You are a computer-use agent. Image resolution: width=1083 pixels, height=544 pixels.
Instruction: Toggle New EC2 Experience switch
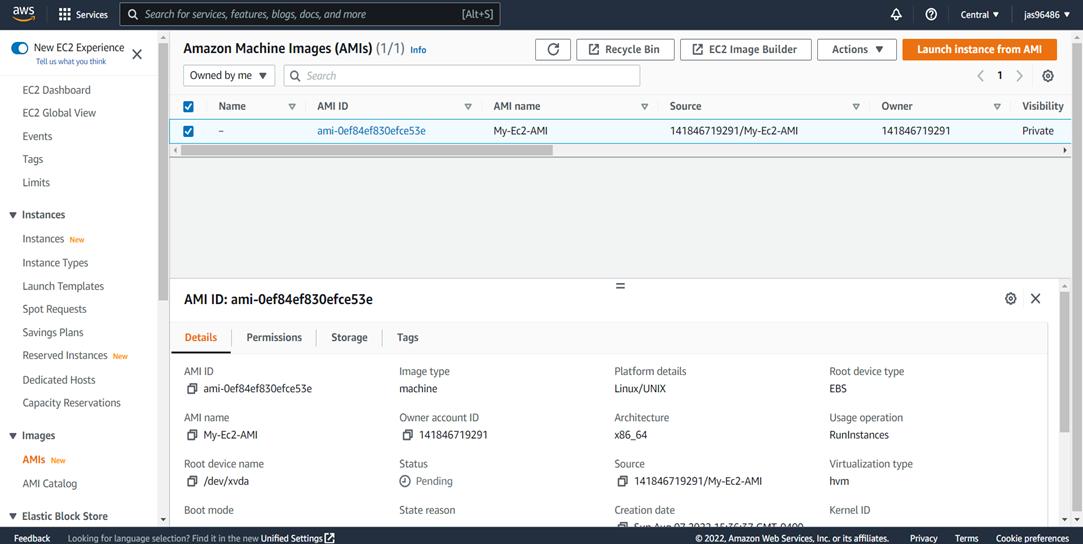20,48
